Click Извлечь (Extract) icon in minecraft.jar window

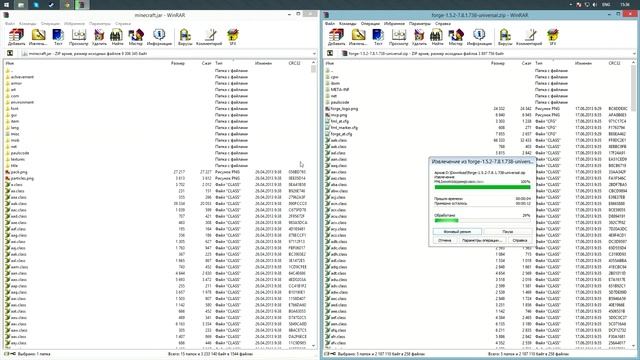coord(38,37)
